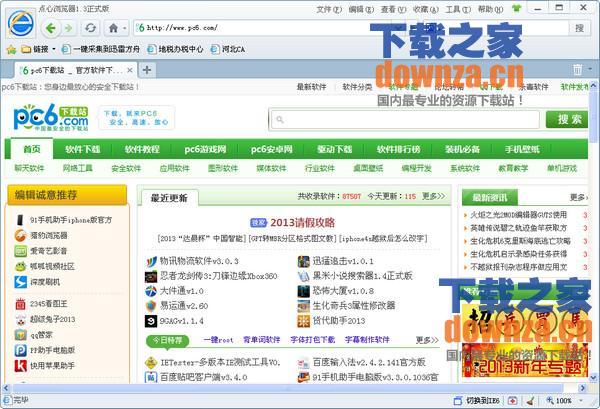Click the 爱奇艺影音 icon
The image size is (600, 409).
coord(20,251)
